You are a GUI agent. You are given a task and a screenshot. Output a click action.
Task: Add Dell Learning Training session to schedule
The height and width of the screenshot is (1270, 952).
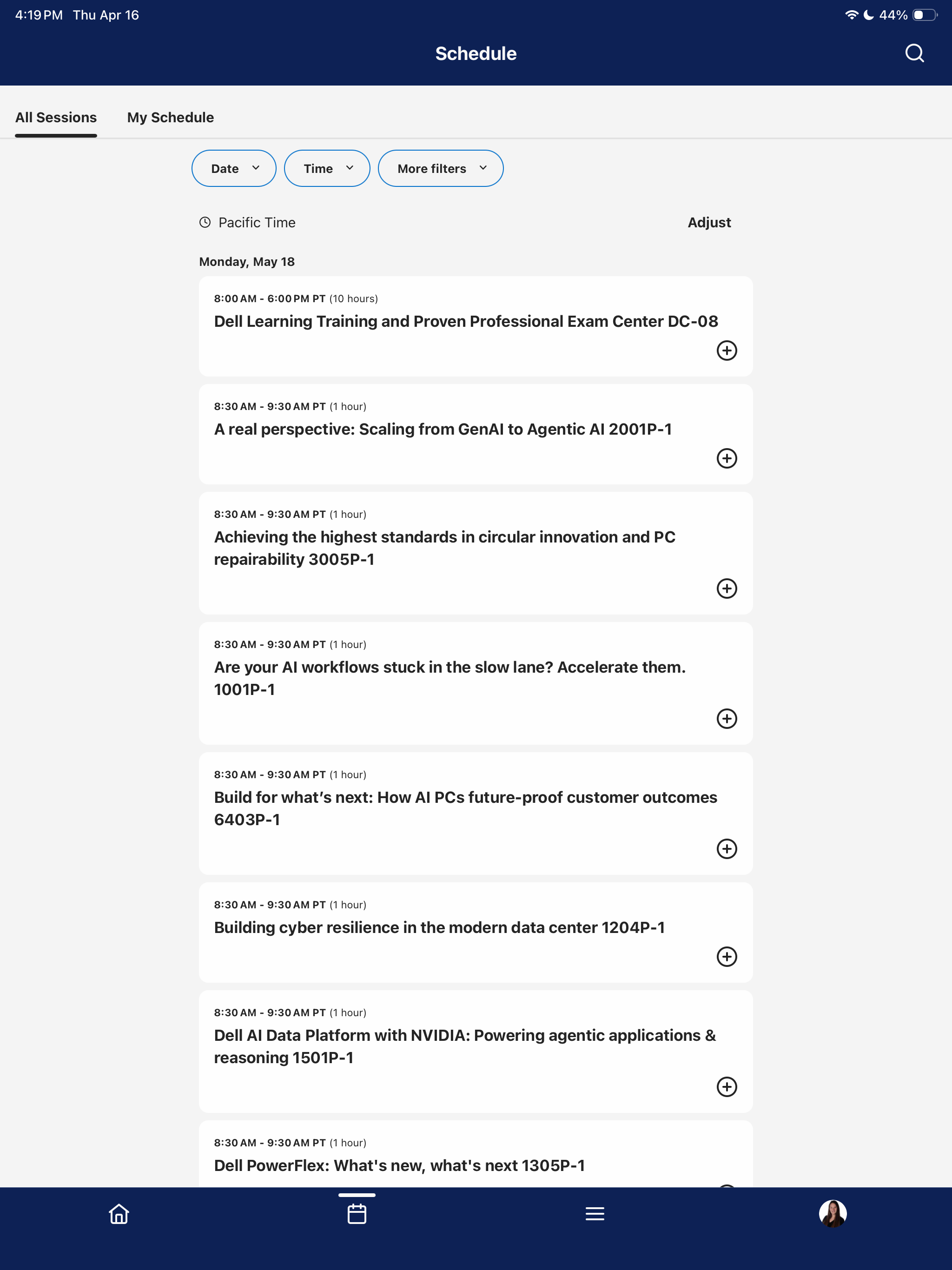pos(727,350)
